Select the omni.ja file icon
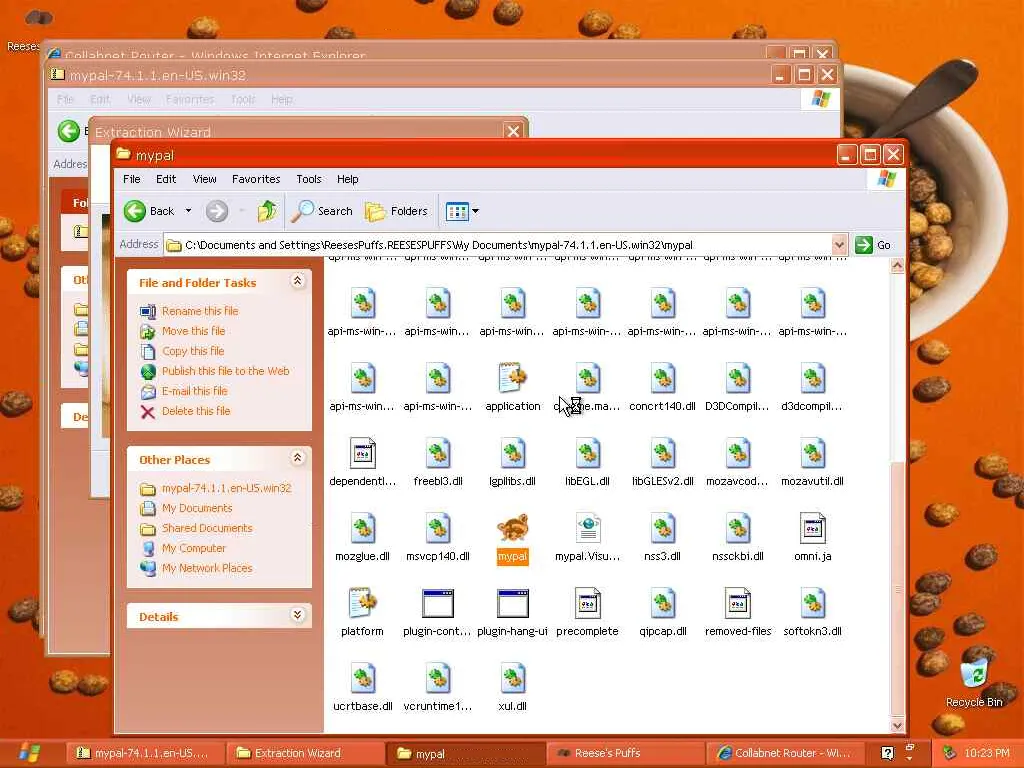 (x=812, y=528)
